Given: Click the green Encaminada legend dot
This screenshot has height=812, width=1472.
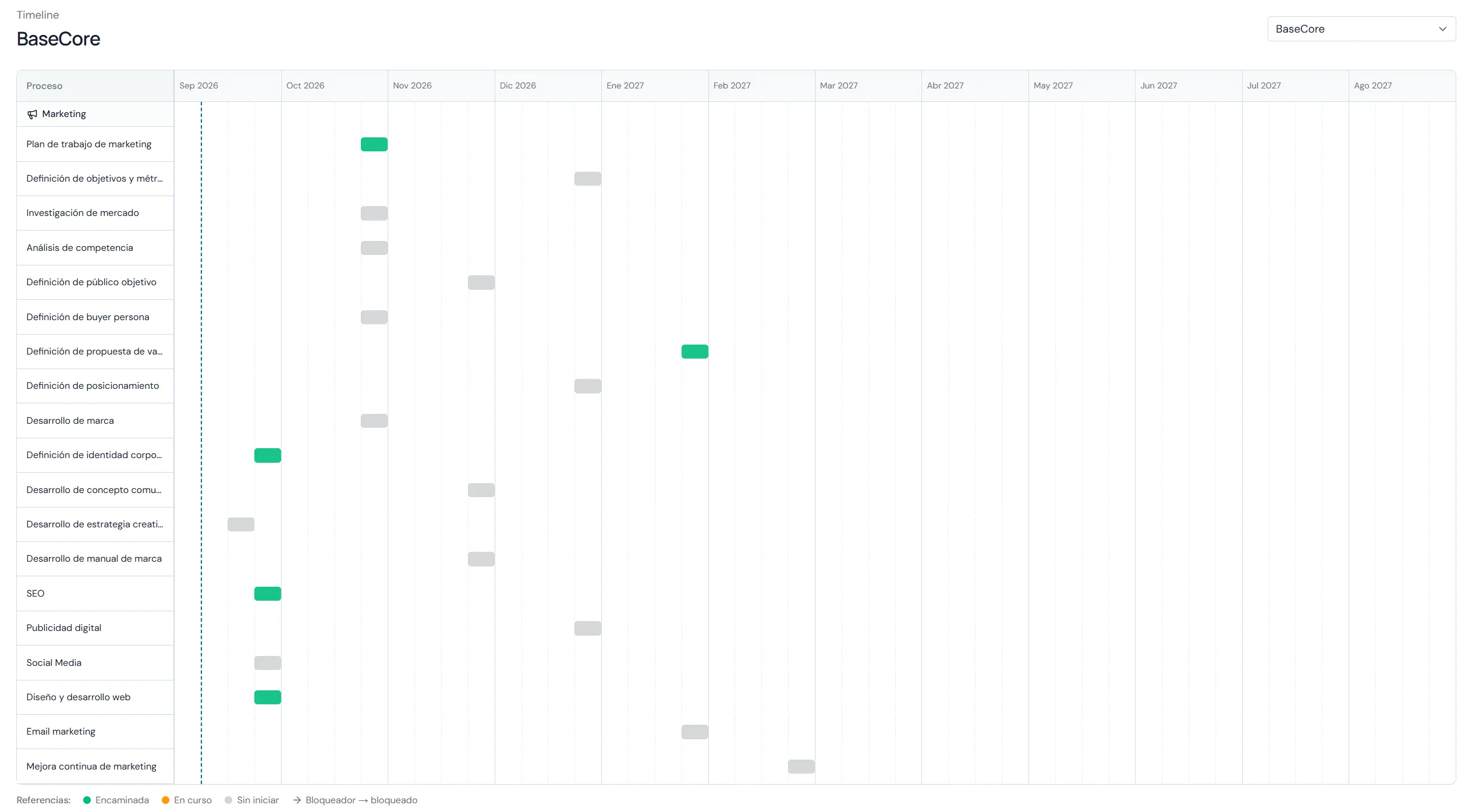Looking at the screenshot, I should point(87,800).
